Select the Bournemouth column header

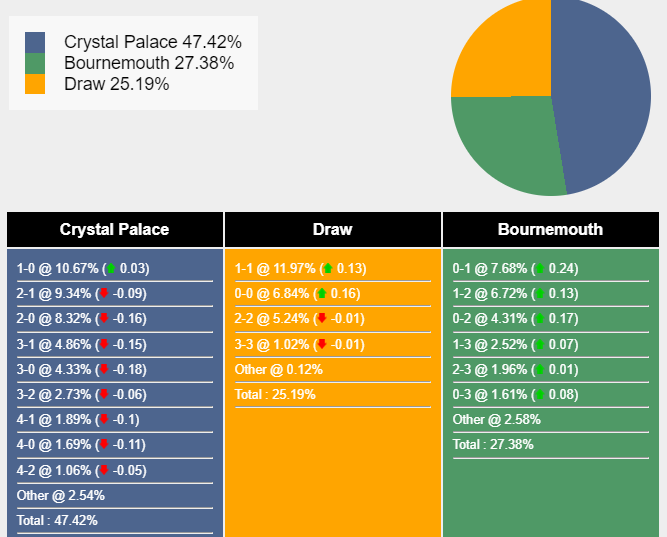(551, 229)
